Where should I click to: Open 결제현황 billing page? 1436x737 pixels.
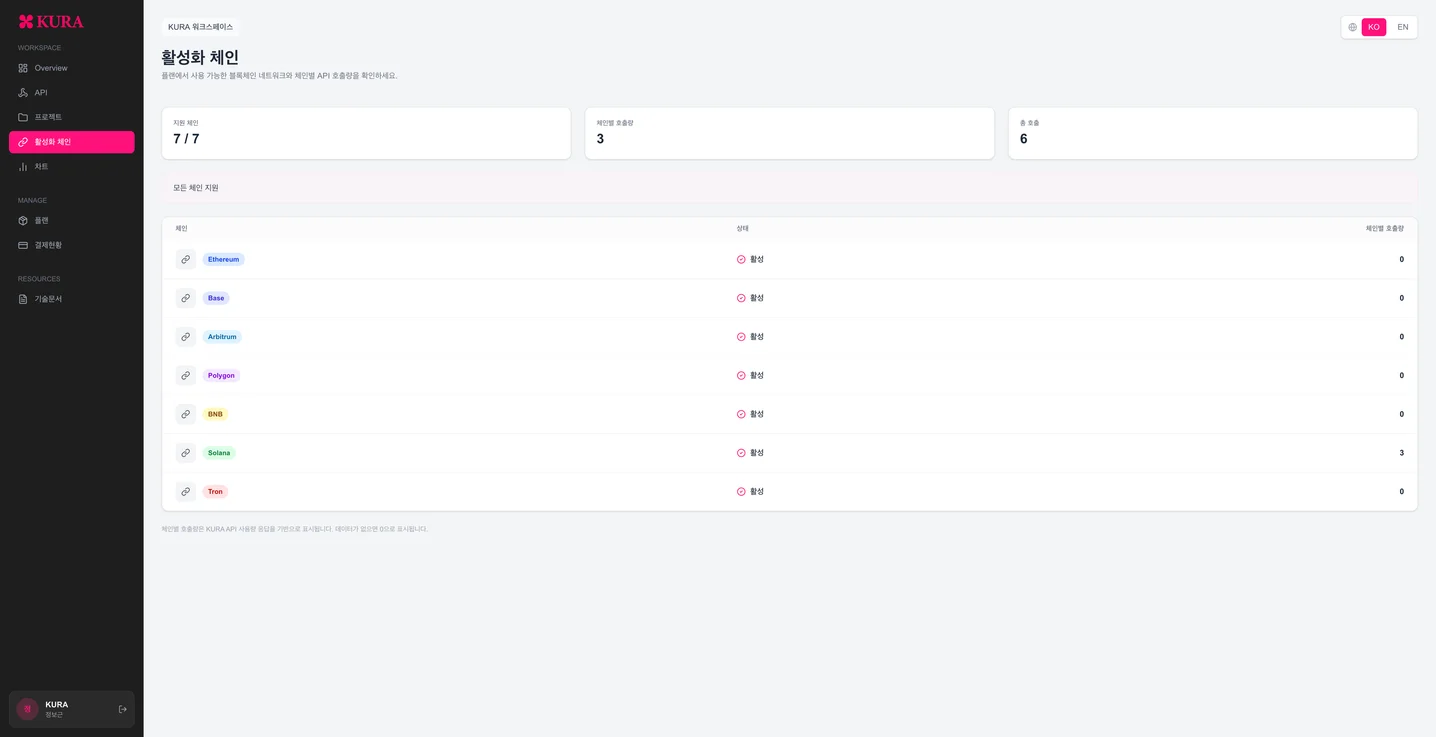(x=72, y=245)
